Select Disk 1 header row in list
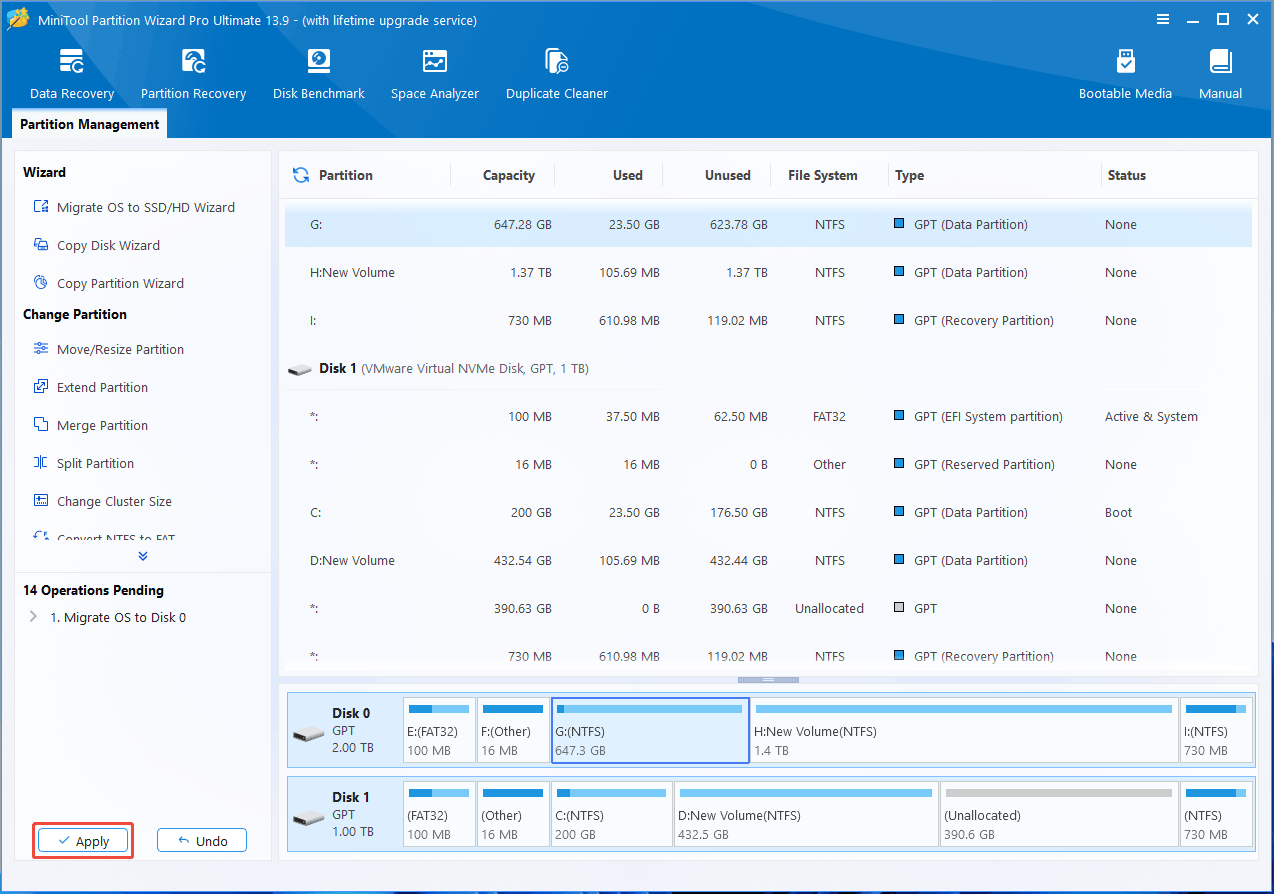Viewport: 1274px width, 894px height. (768, 369)
